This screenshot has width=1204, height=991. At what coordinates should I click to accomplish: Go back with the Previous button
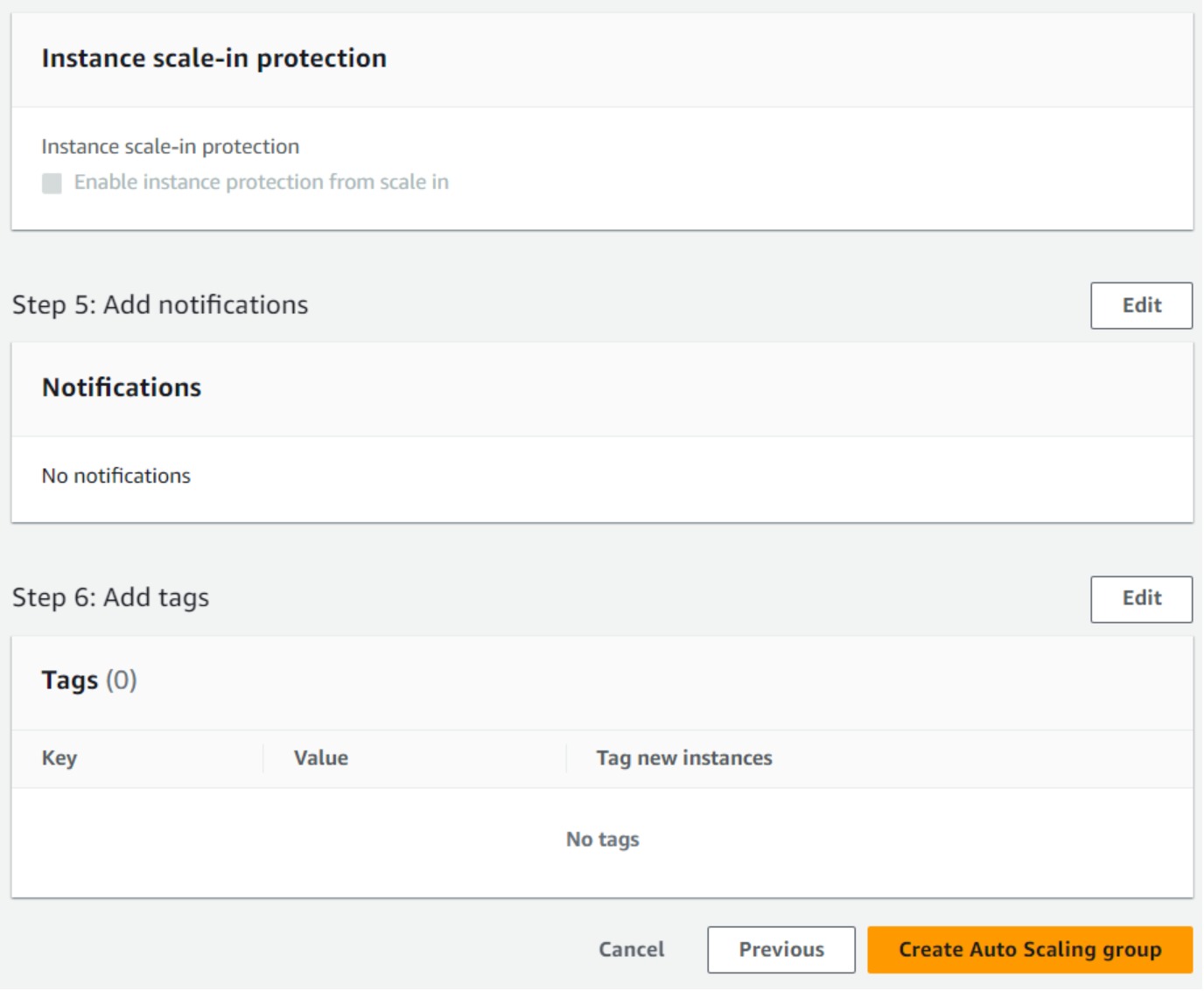780,949
